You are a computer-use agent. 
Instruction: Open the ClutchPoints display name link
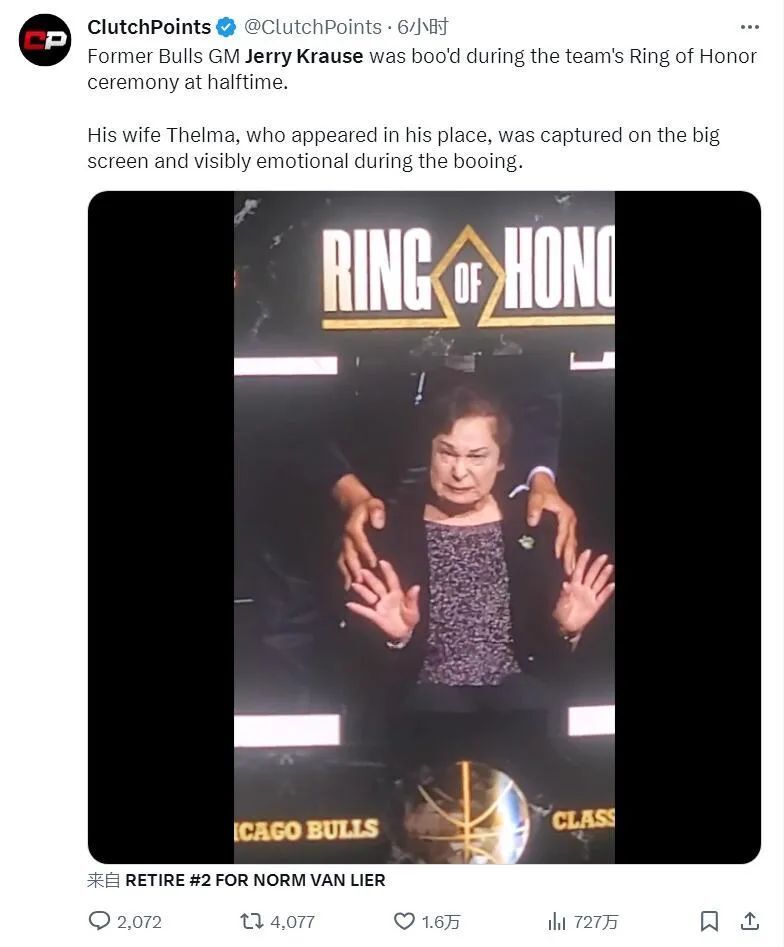tap(149, 27)
